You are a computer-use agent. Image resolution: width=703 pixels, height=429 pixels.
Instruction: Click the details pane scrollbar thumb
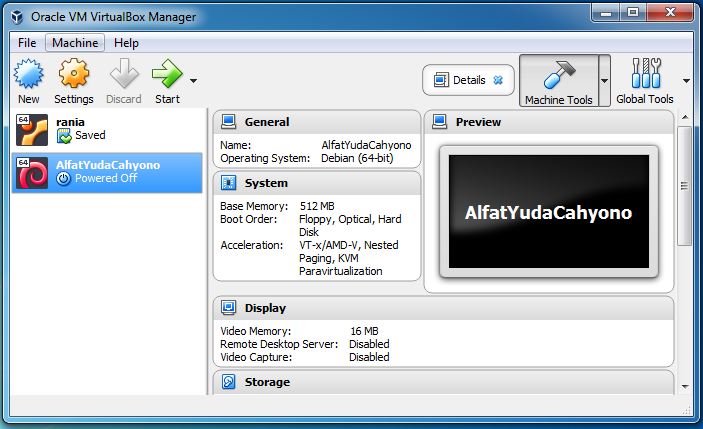(x=684, y=186)
